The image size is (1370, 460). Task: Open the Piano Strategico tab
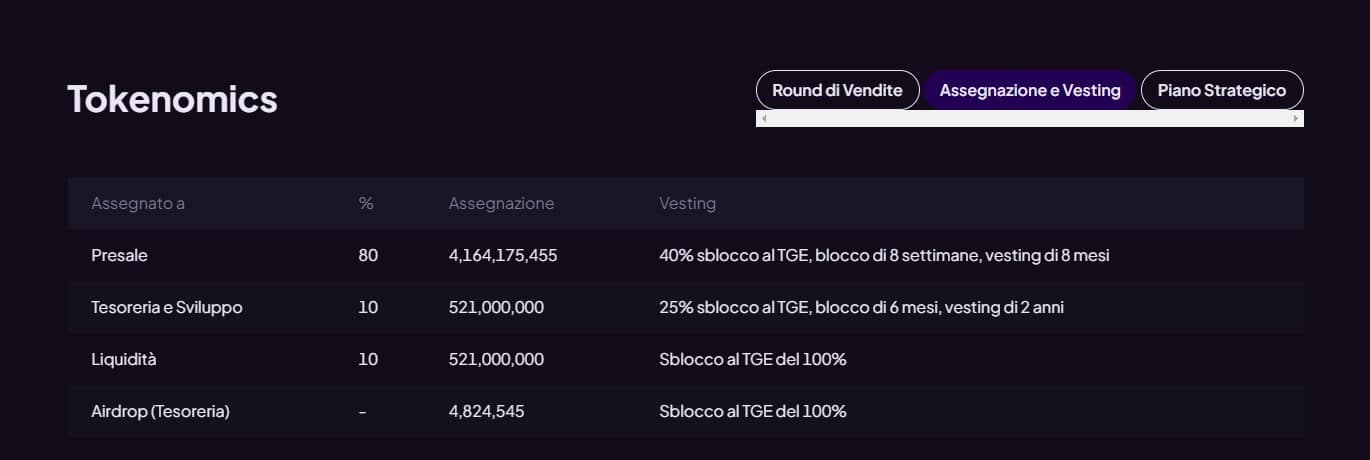coord(1221,90)
